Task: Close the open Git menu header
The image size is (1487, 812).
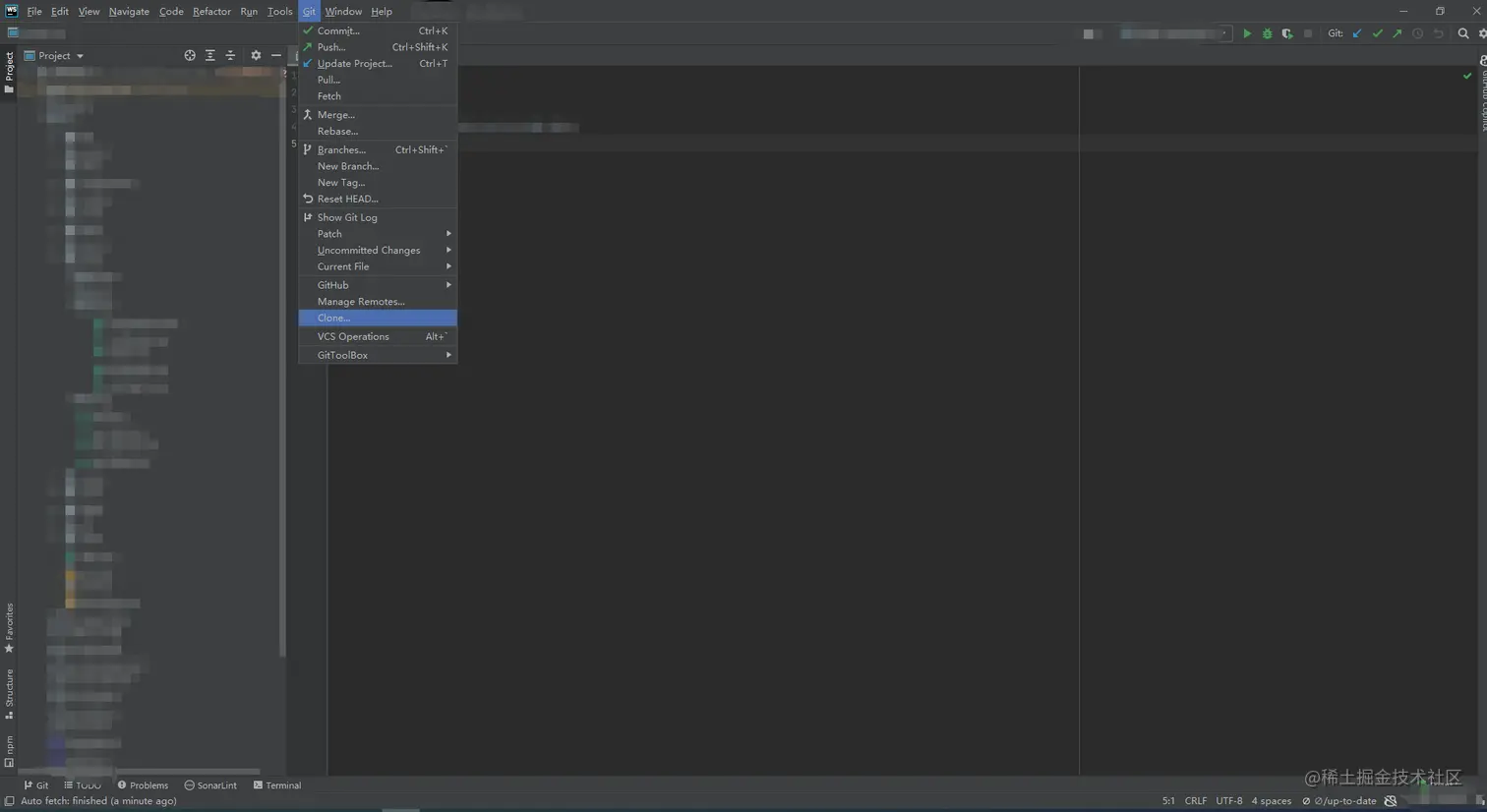Action: coord(309,11)
